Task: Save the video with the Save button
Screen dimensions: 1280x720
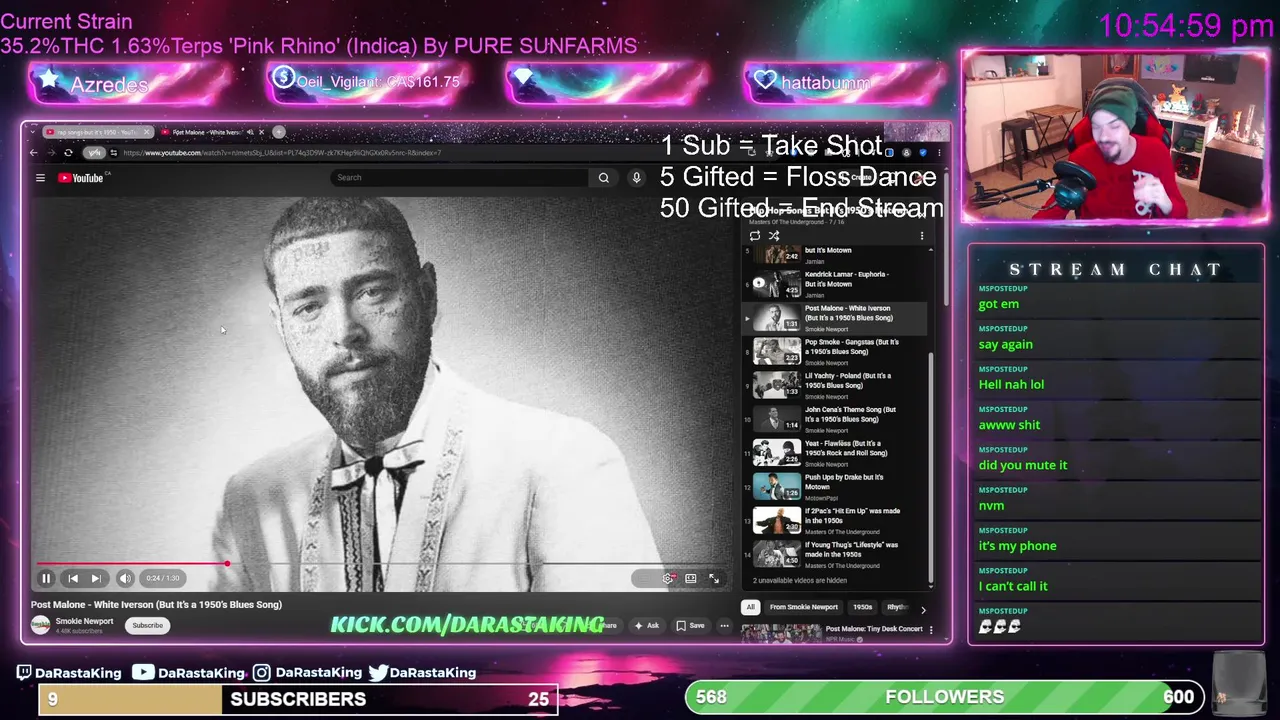Action: click(690, 626)
